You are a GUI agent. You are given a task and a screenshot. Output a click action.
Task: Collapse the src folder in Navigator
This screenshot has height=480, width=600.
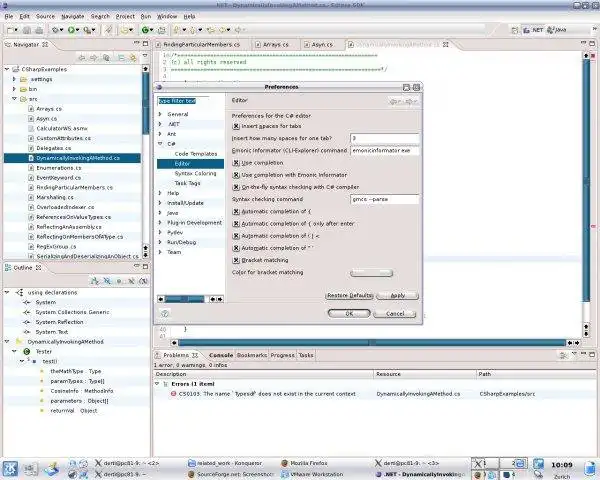14,99
